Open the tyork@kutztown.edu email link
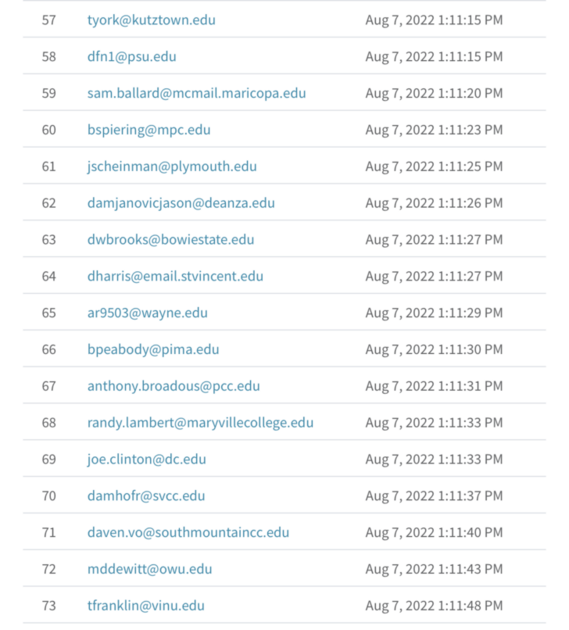Screen dimensions: 569x630 click(151, 20)
